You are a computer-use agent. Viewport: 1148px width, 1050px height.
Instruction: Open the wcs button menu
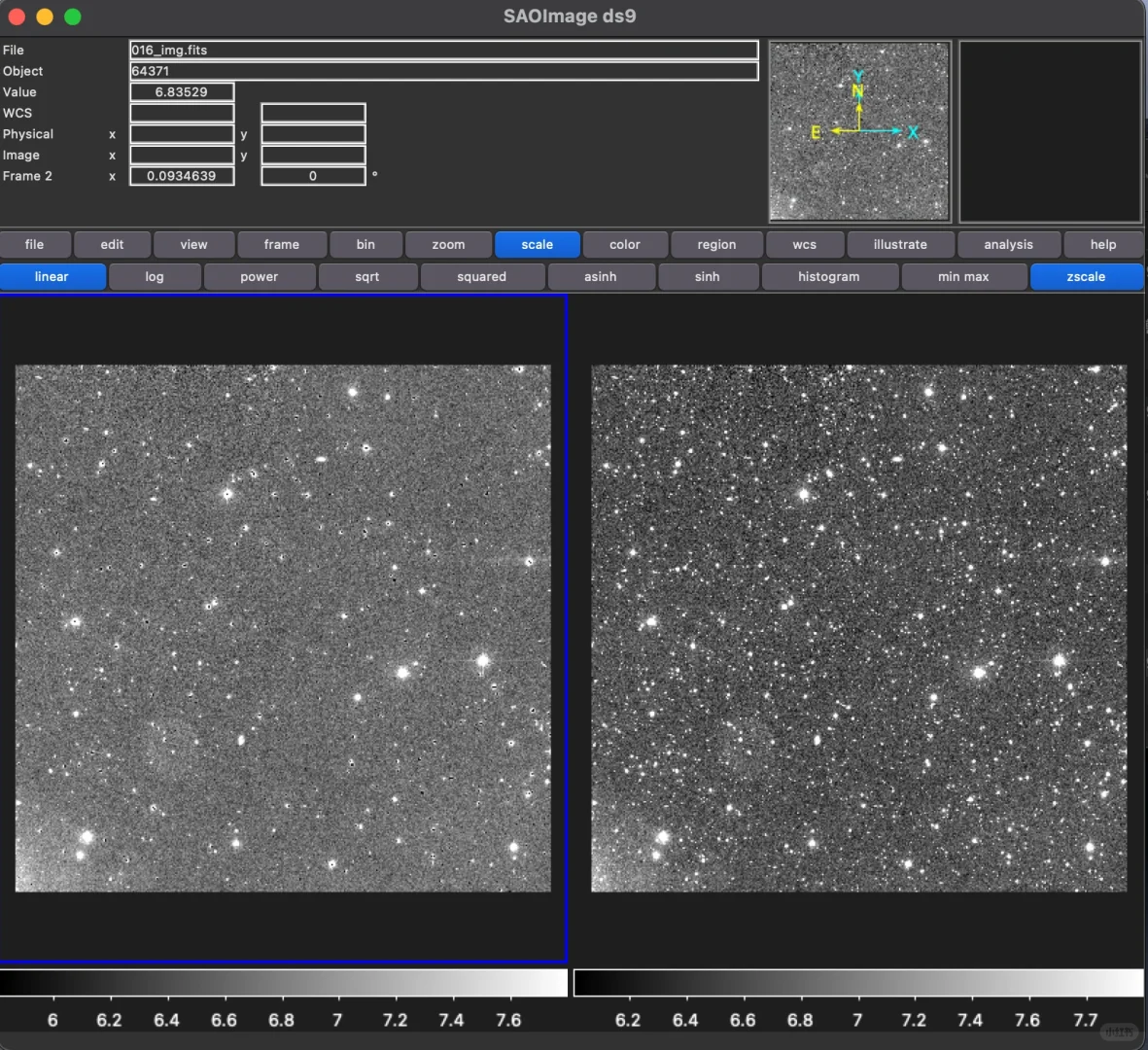click(x=805, y=245)
